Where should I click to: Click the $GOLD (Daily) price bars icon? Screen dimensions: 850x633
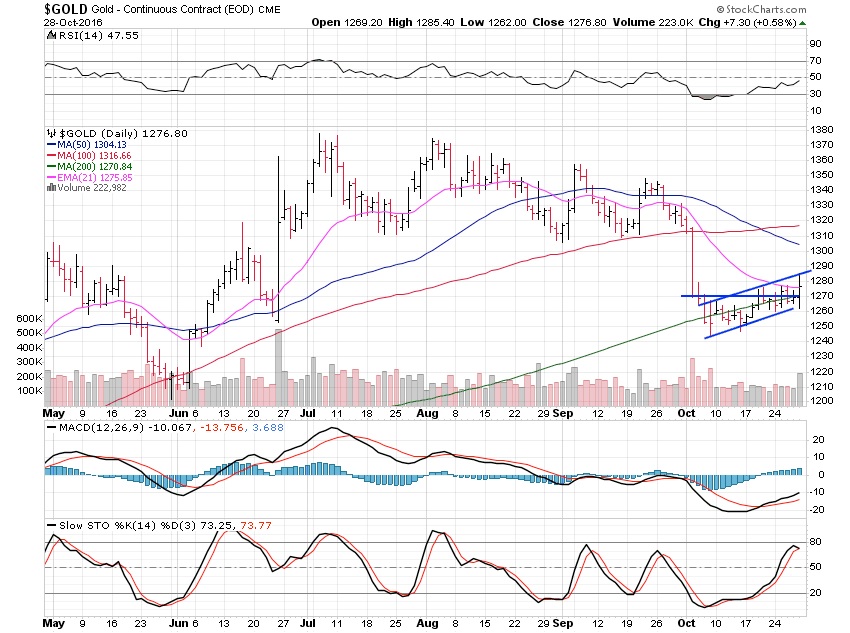point(51,133)
